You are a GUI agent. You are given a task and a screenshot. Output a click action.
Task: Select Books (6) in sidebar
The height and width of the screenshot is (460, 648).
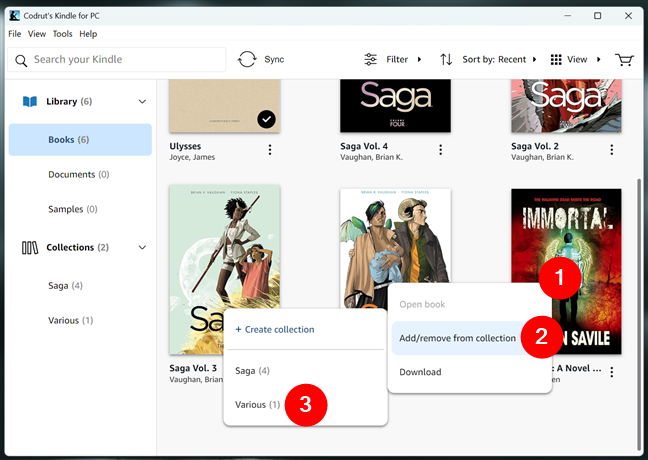80,140
